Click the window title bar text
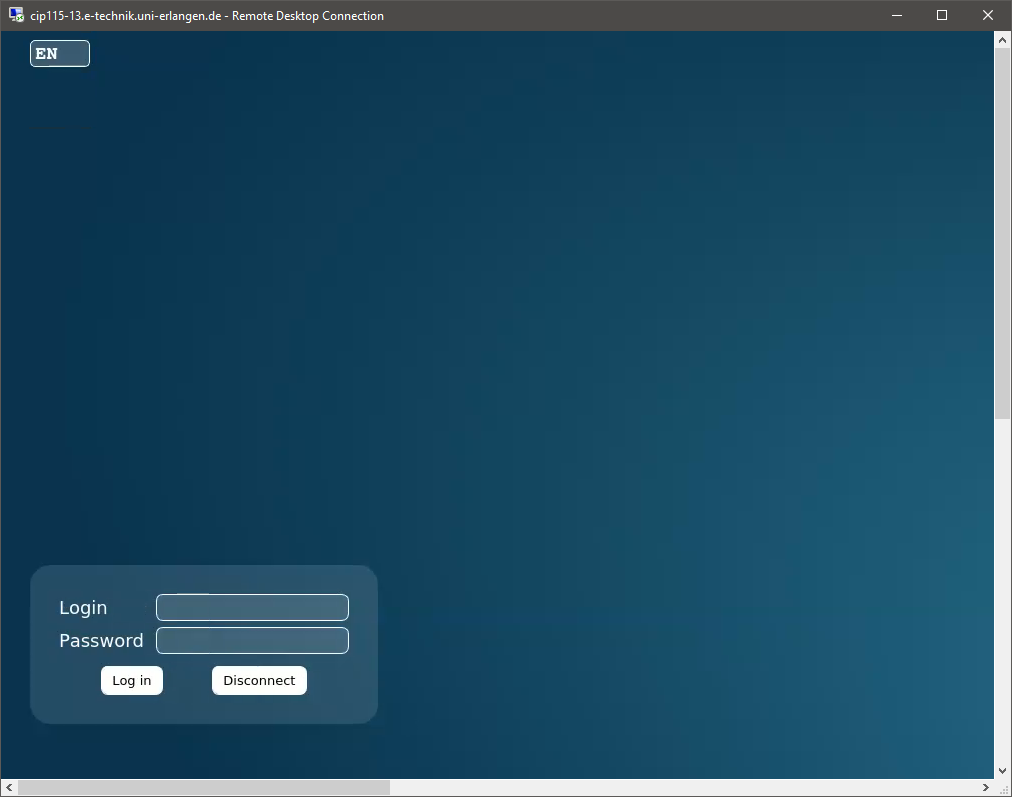 [x=207, y=16]
